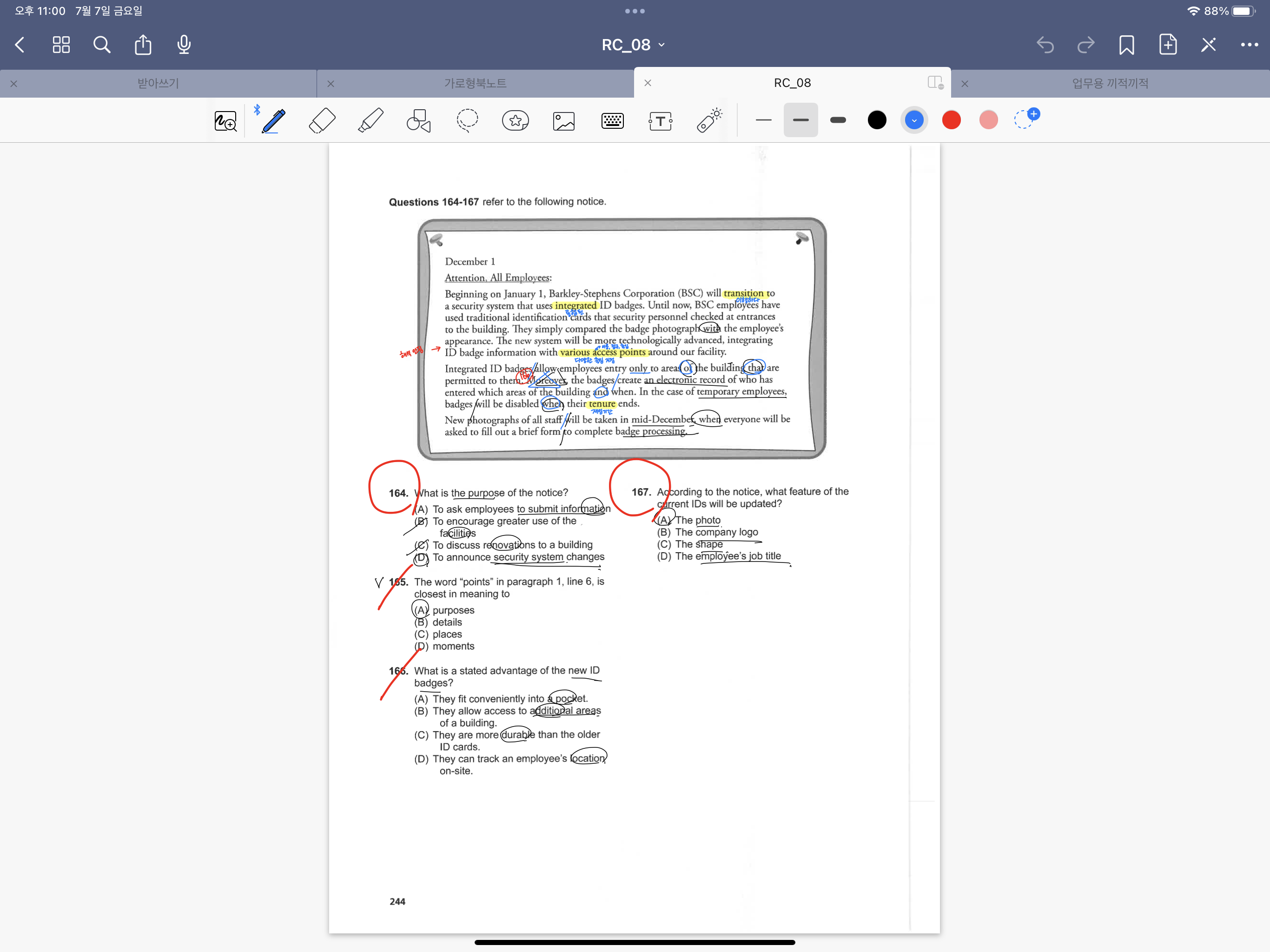1270x952 pixels.
Task: Switch to the 받아쓰기 tab
Action: pyautogui.click(x=158, y=83)
